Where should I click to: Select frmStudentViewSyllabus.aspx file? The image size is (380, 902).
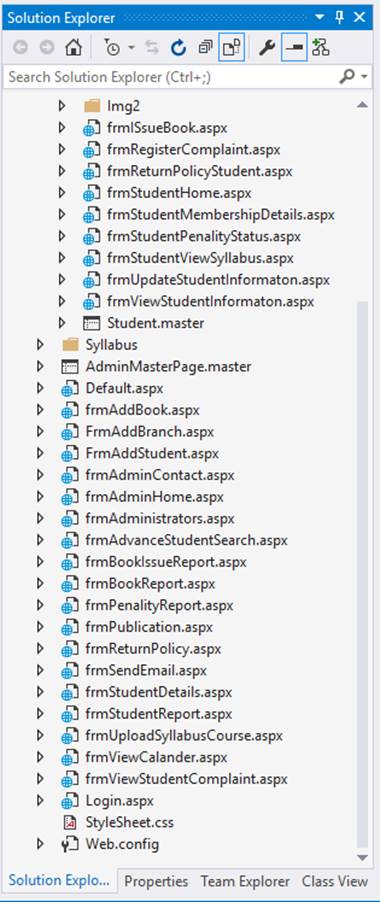point(200,258)
